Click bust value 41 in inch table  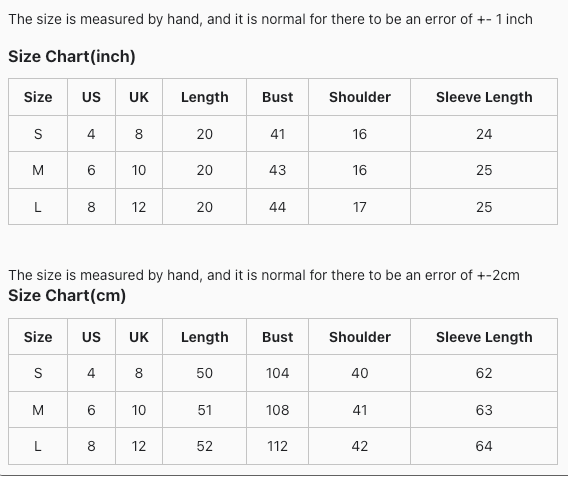(277, 134)
